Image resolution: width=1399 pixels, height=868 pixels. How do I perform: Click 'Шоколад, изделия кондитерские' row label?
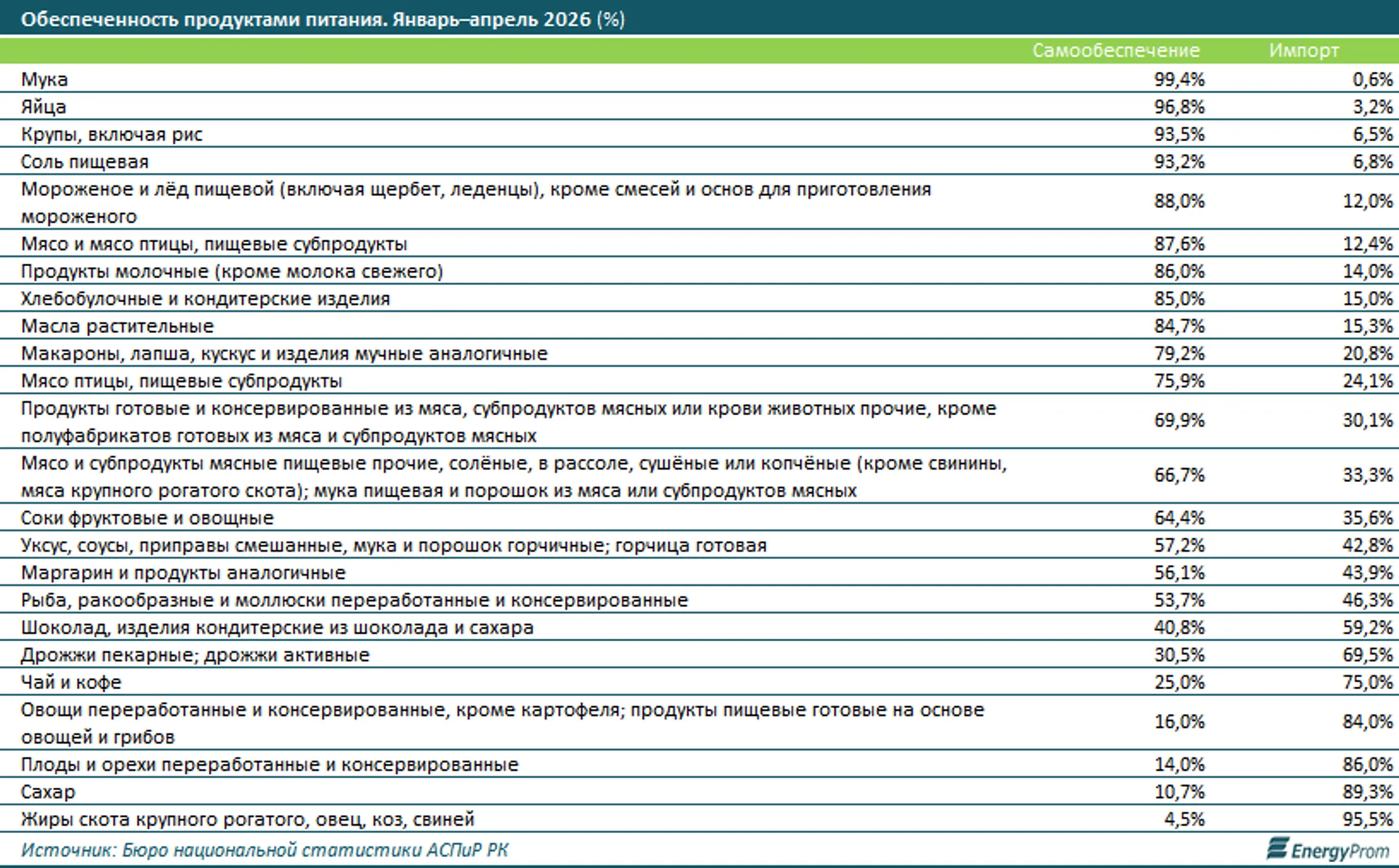tap(277, 628)
